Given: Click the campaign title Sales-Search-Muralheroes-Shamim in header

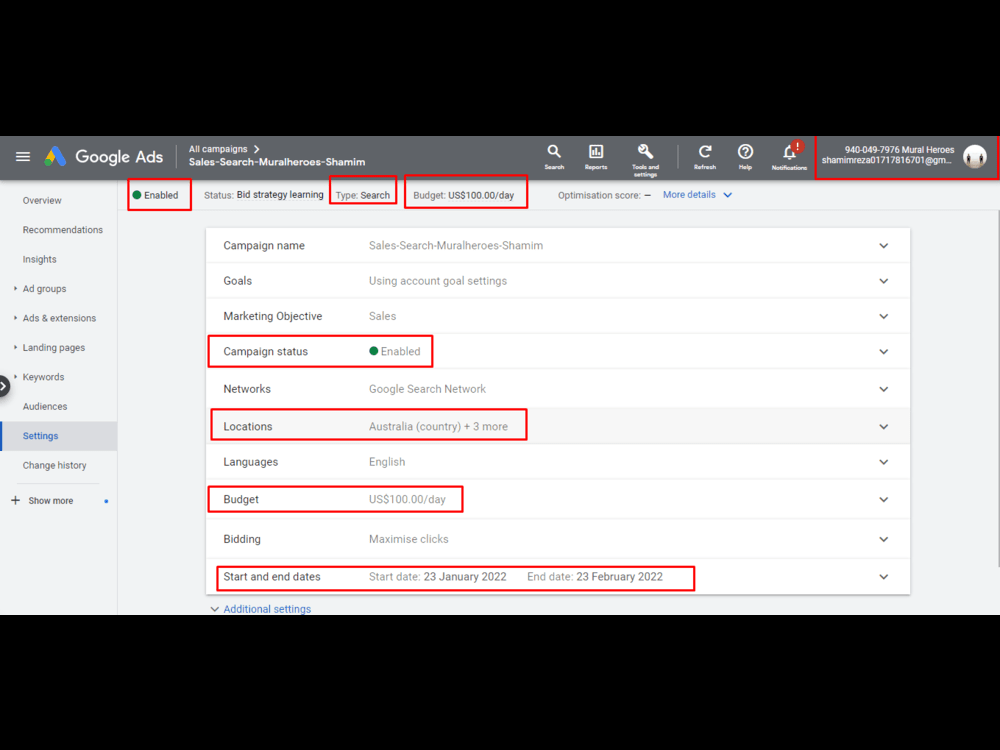Looking at the screenshot, I should point(277,162).
